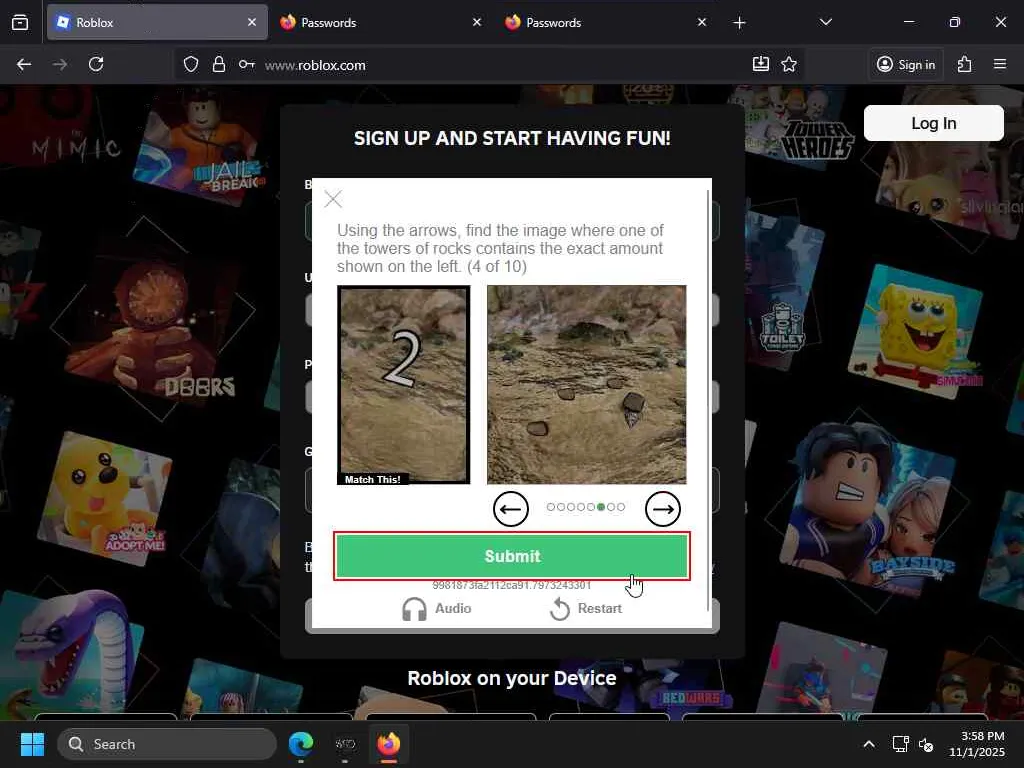Image resolution: width=1024 pixels, height=768 pixels.
Task: Select the last image indicator dot
Action: coord(621,507)
